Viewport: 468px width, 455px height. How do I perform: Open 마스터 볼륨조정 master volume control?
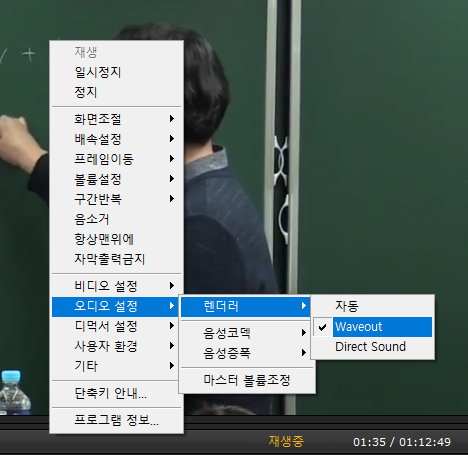pos(247,380)
